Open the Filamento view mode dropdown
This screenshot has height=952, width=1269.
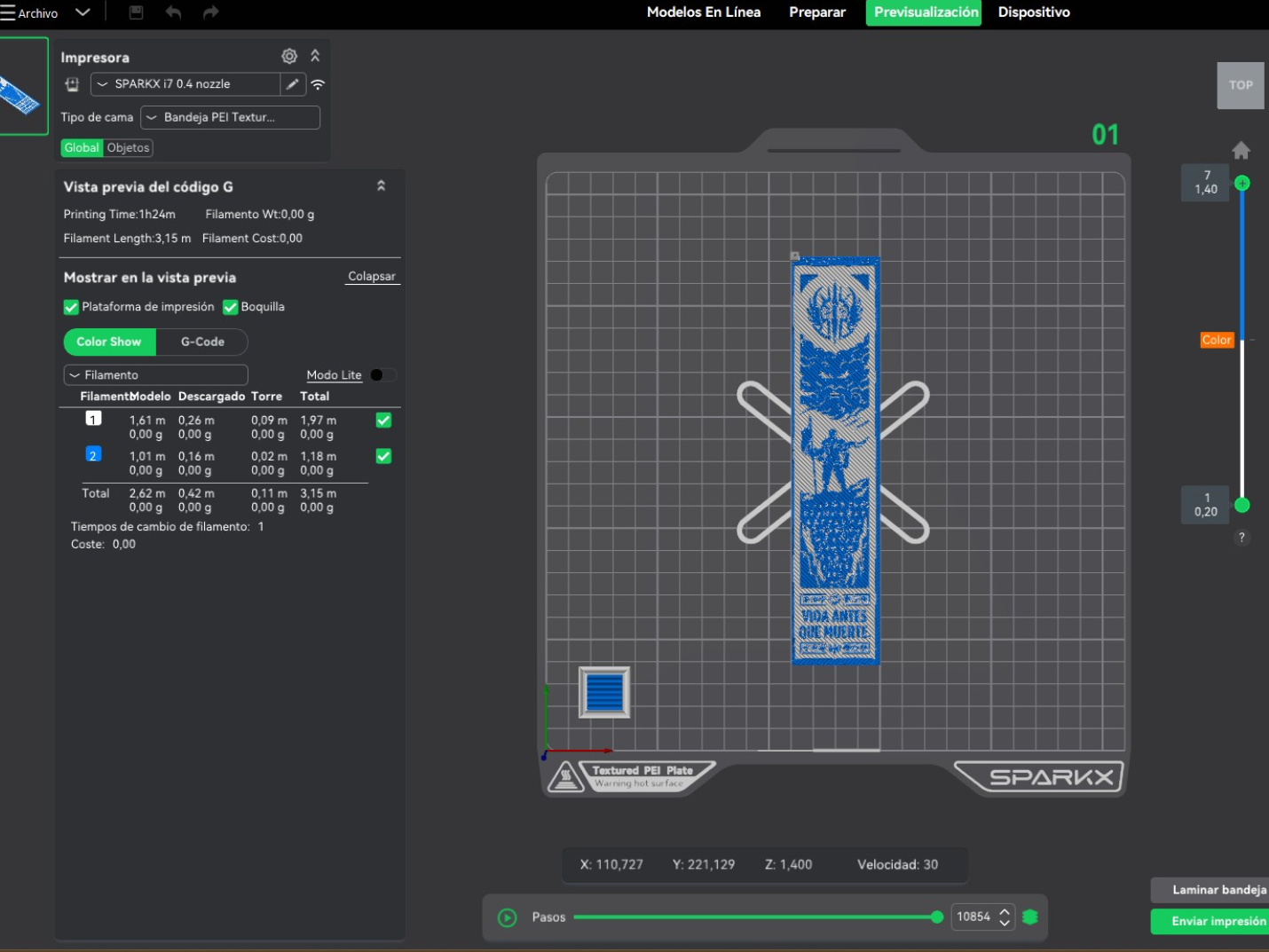click(x=155, y=375)
